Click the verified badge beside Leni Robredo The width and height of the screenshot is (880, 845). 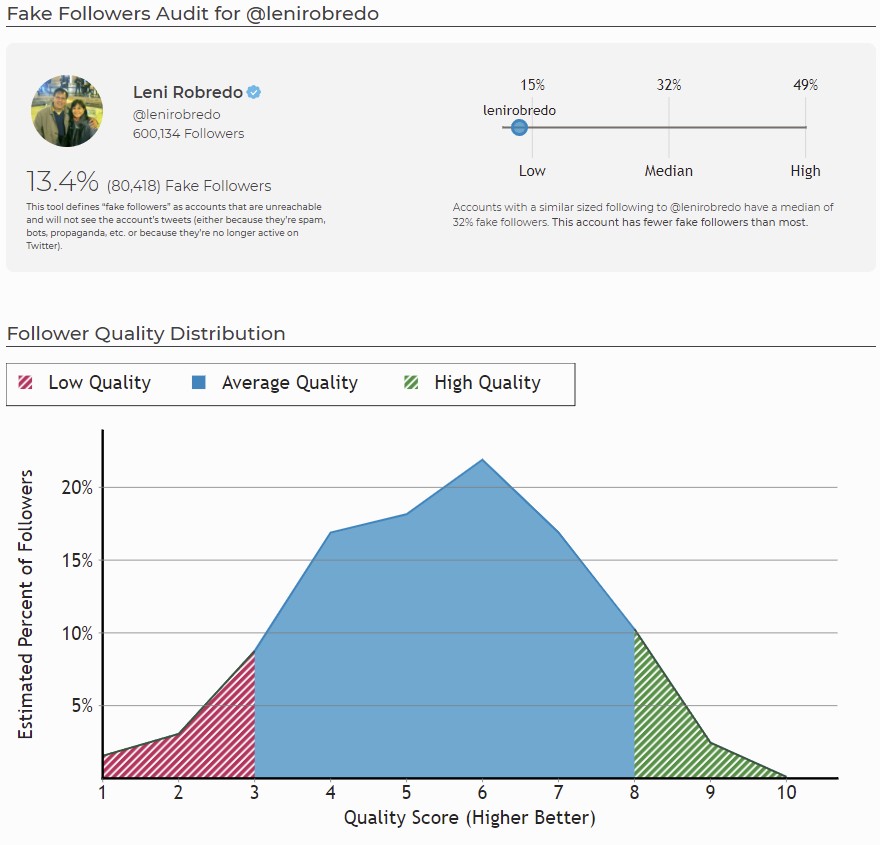pos(254,92)
